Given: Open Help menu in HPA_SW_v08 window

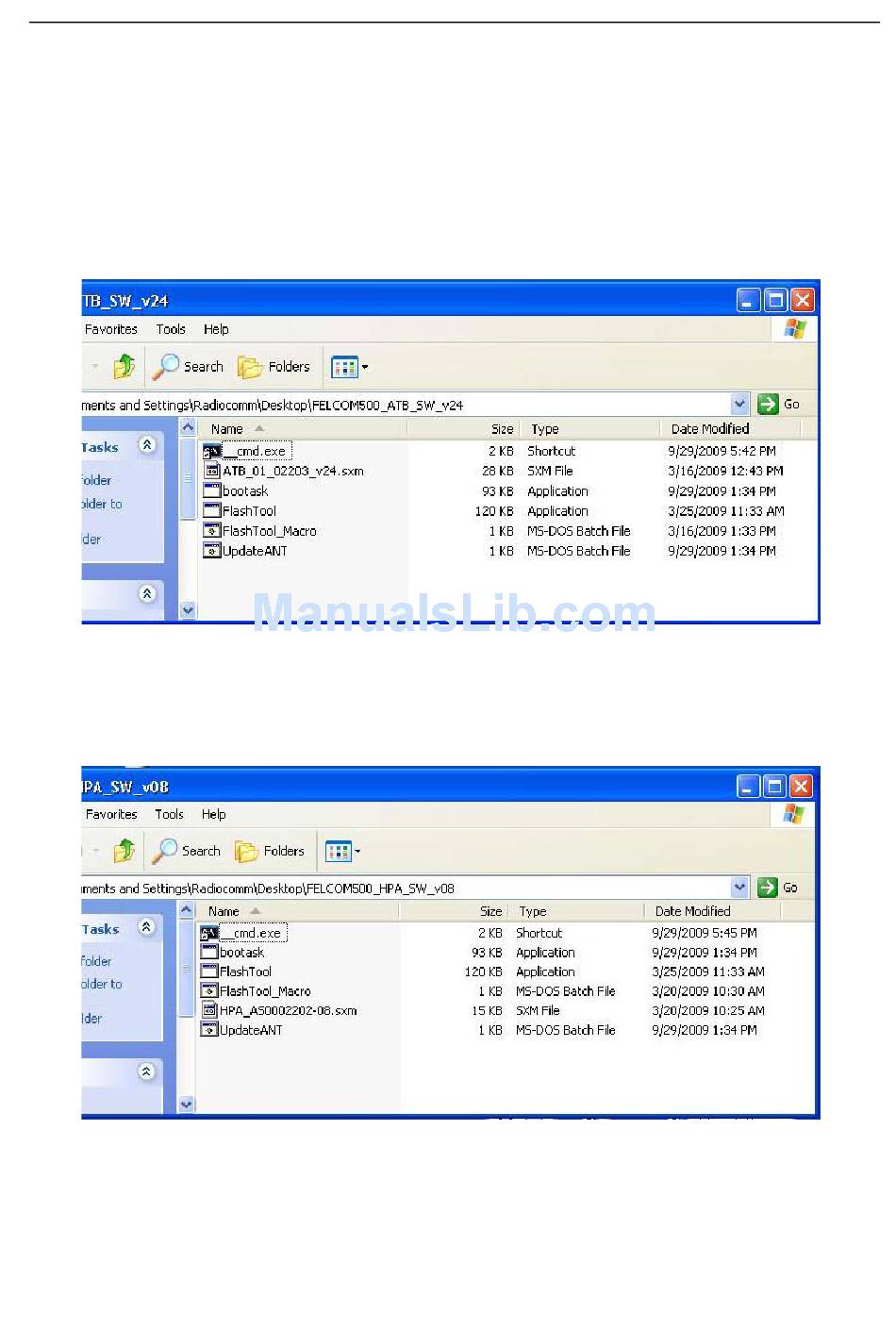Looking at the screenshot, I should click(x=214, y=814).
